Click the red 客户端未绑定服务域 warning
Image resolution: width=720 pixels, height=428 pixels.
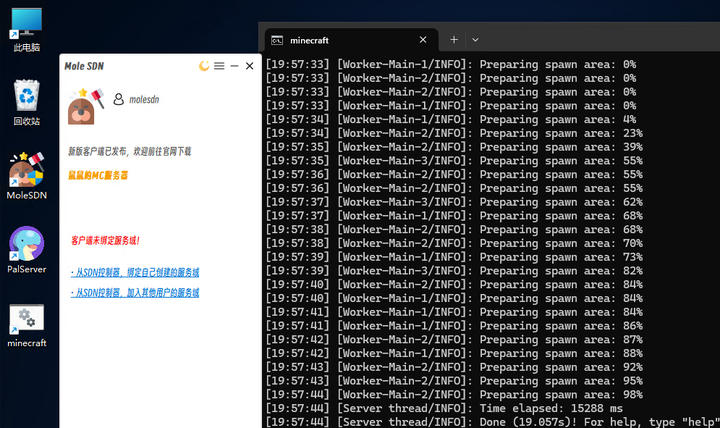105,241
